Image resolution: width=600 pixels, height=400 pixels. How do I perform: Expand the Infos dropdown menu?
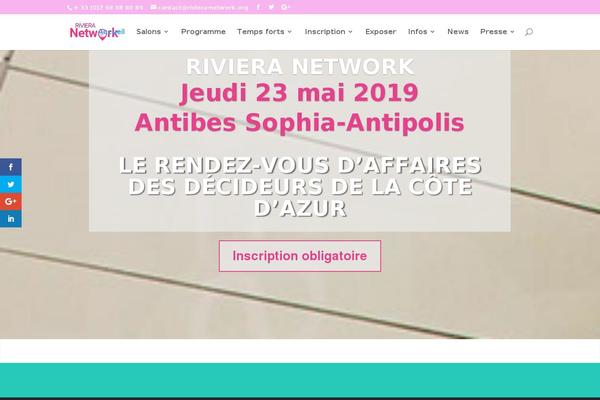point(421,32)
